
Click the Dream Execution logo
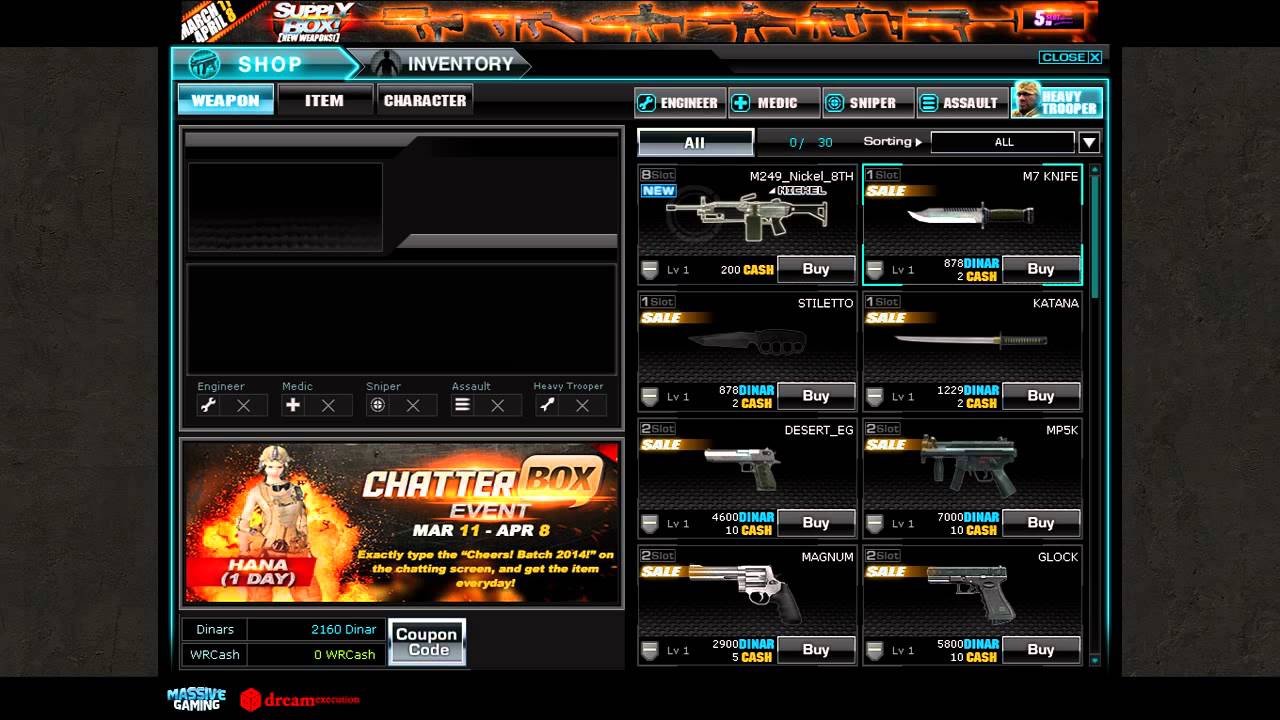coord(299,699)
